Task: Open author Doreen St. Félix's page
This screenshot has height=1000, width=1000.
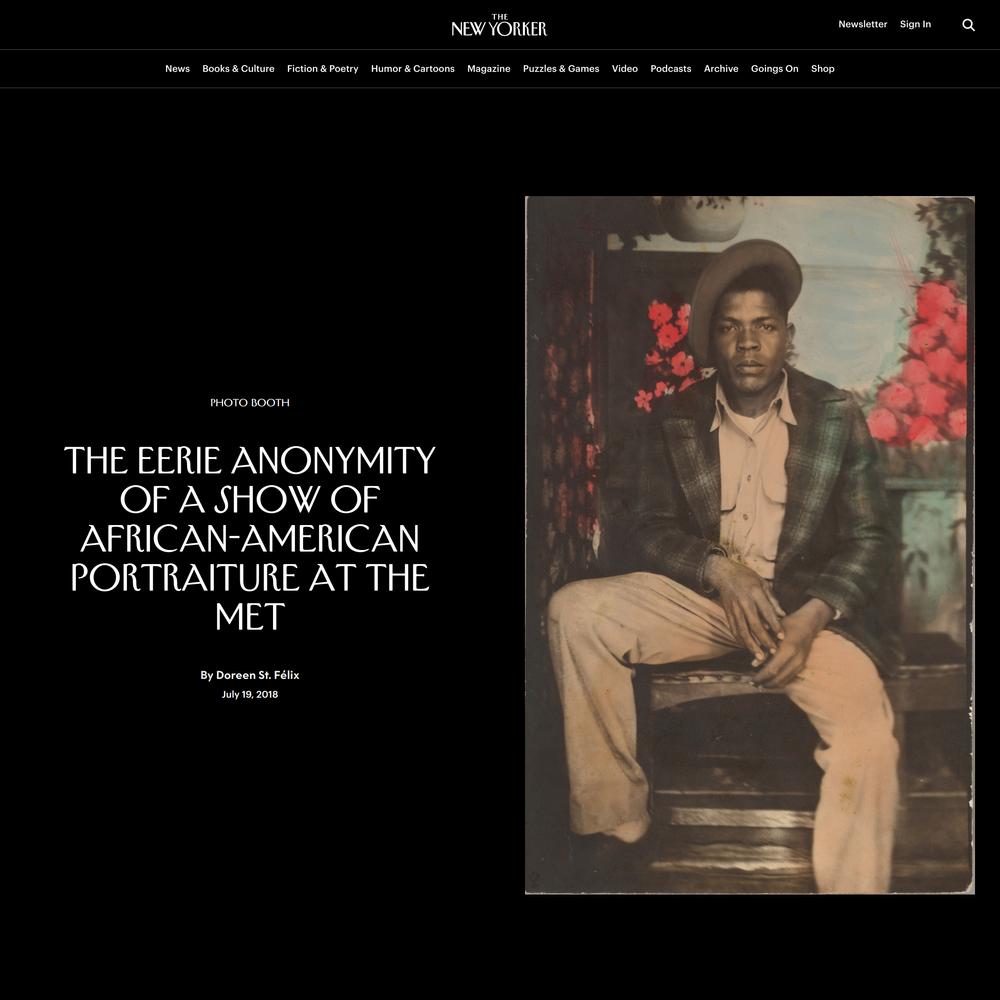Action: (258, 675)
